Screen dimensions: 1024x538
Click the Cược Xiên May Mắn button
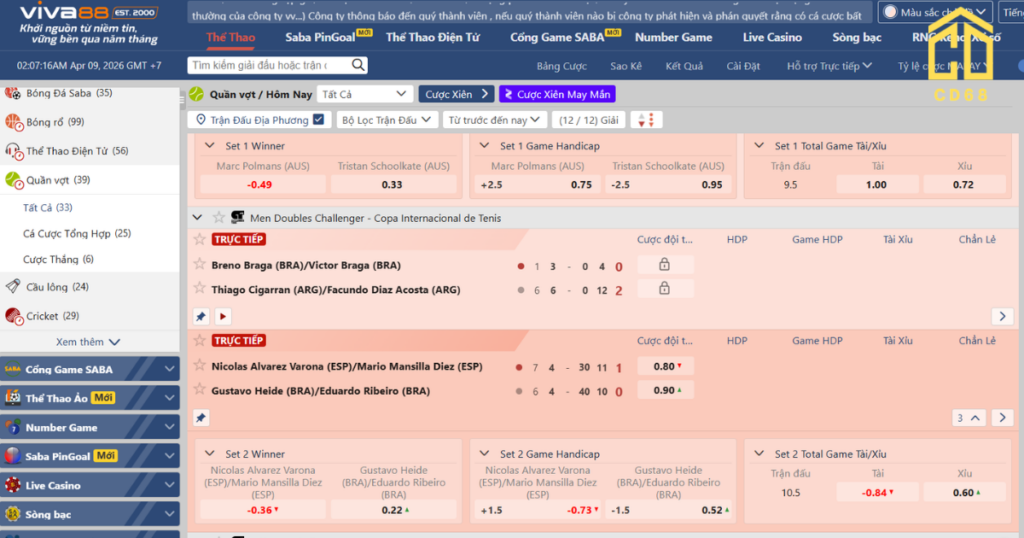point(557,94)
